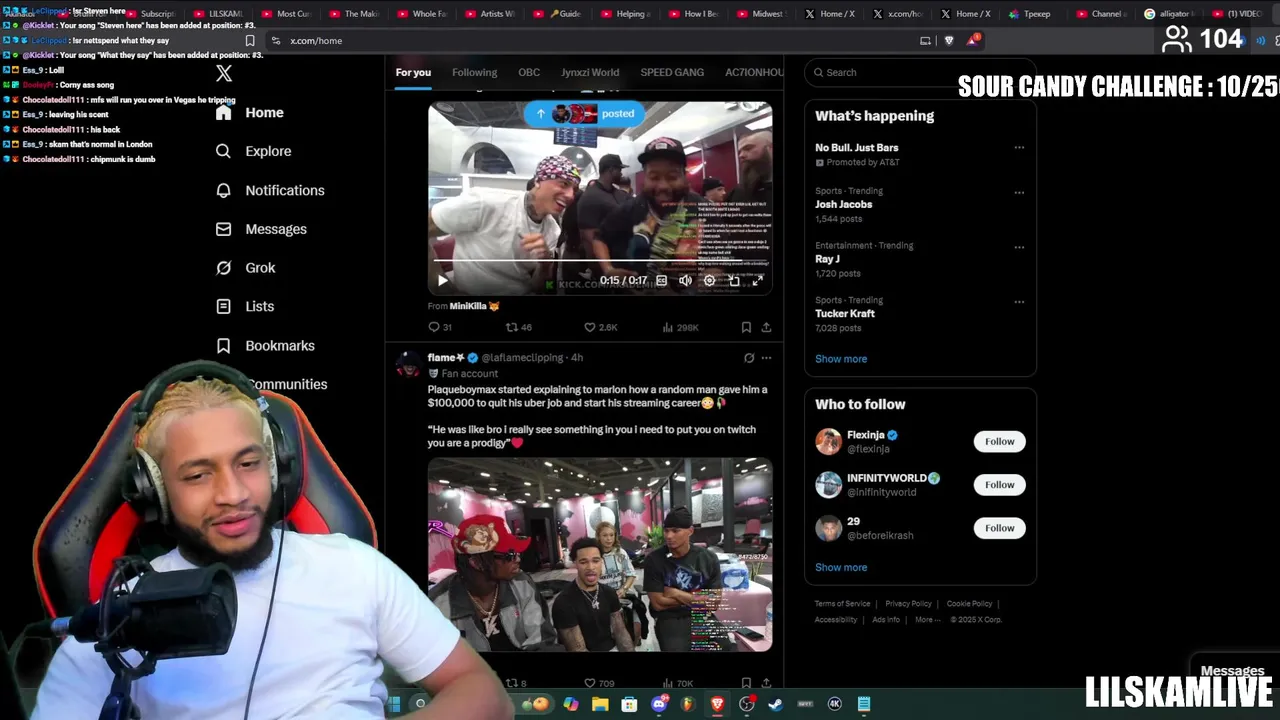Viewport: 1280px width, 720px height.
Task: Share flame's Plaqueboymax post
Action: click(x=766, y=683)
